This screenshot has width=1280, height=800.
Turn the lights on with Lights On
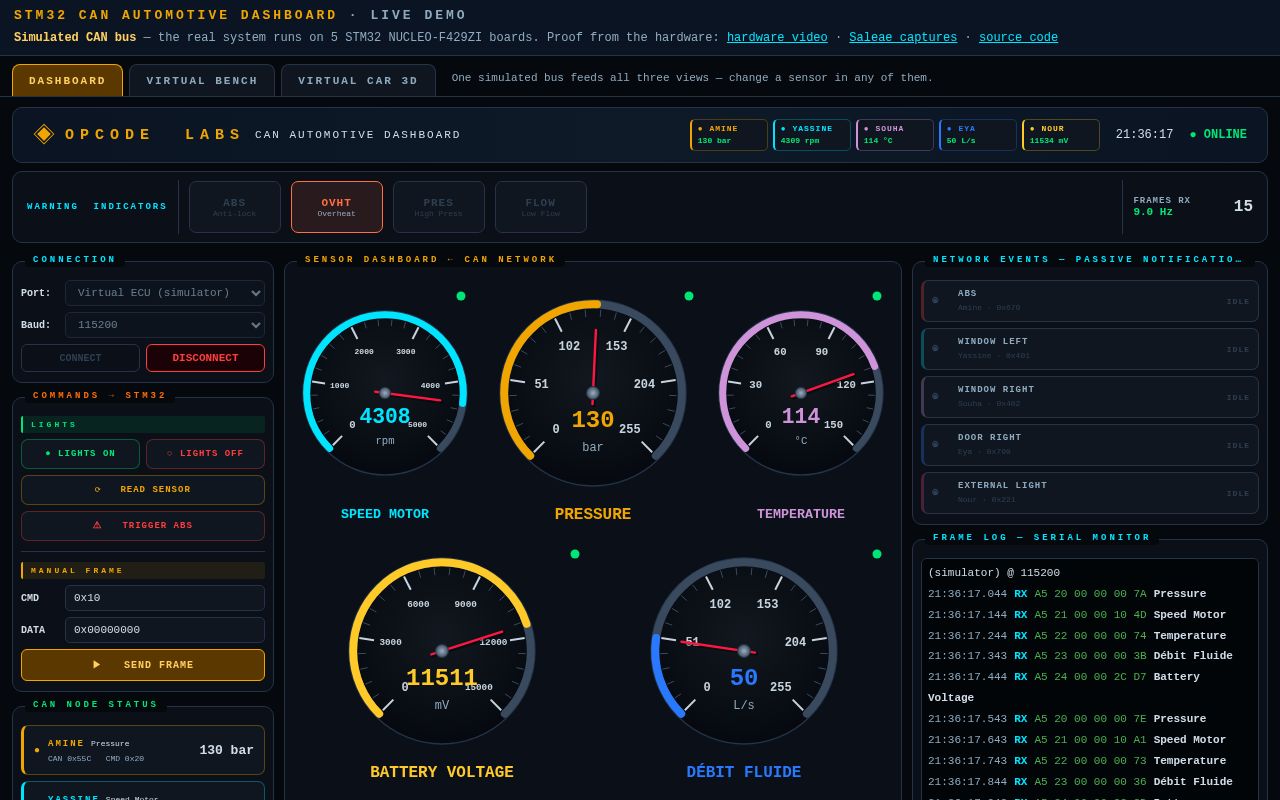tap(80, 454)
